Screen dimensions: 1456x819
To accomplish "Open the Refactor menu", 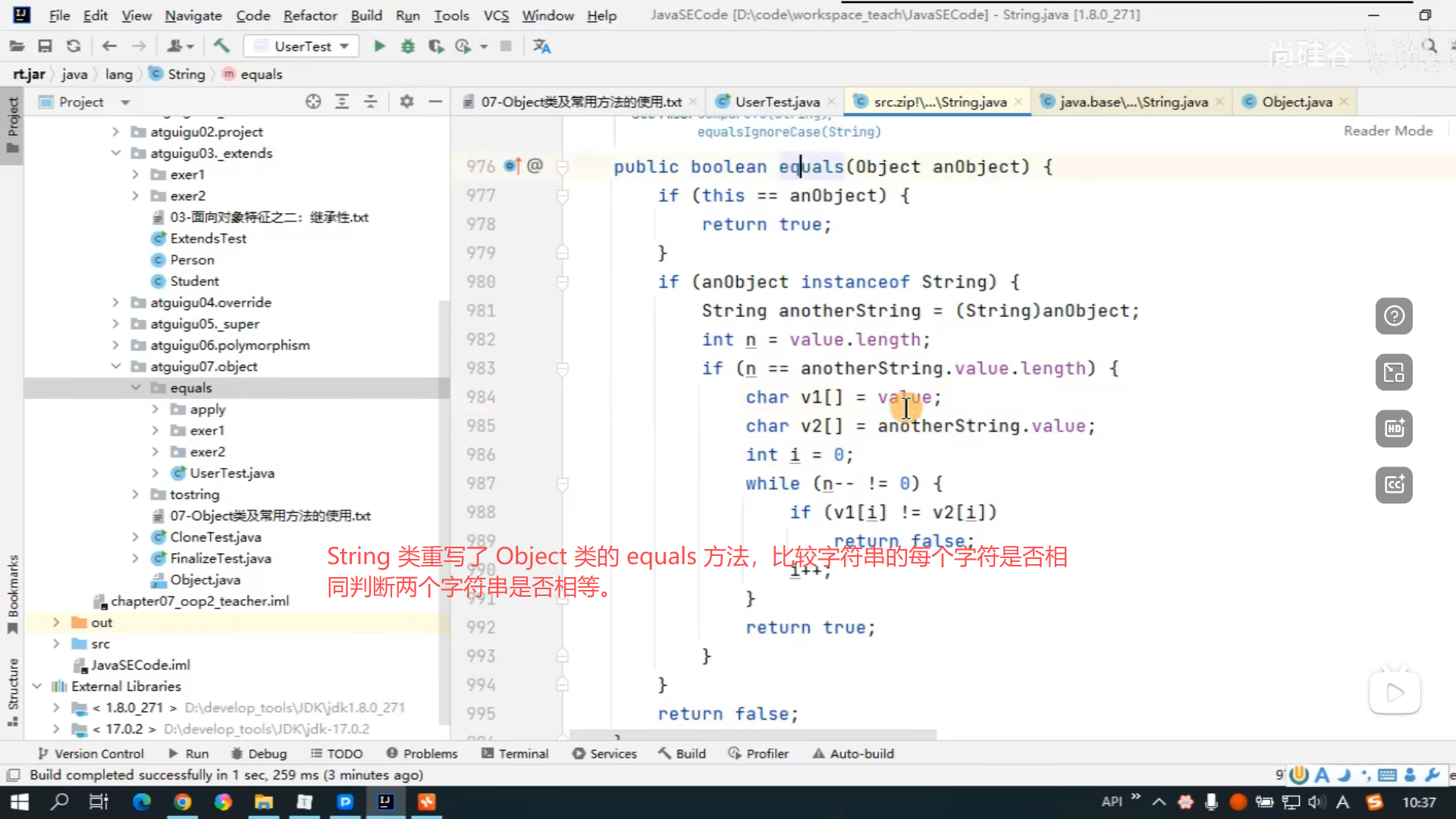I will [x=309, y=15].
